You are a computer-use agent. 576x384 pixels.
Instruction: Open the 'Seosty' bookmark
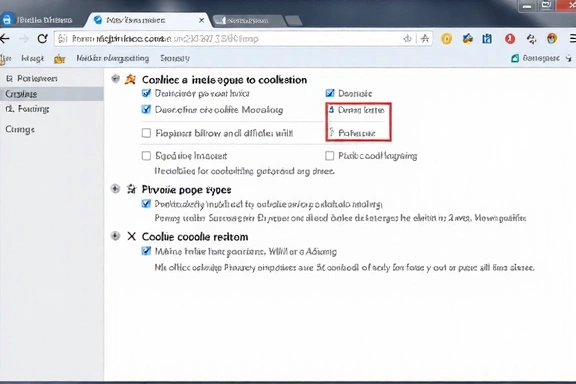[175, 58]
